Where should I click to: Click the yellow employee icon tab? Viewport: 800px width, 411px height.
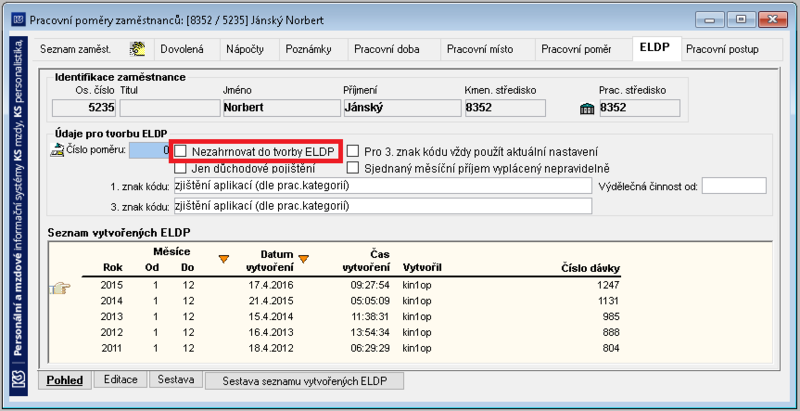(x=138, y=49)
